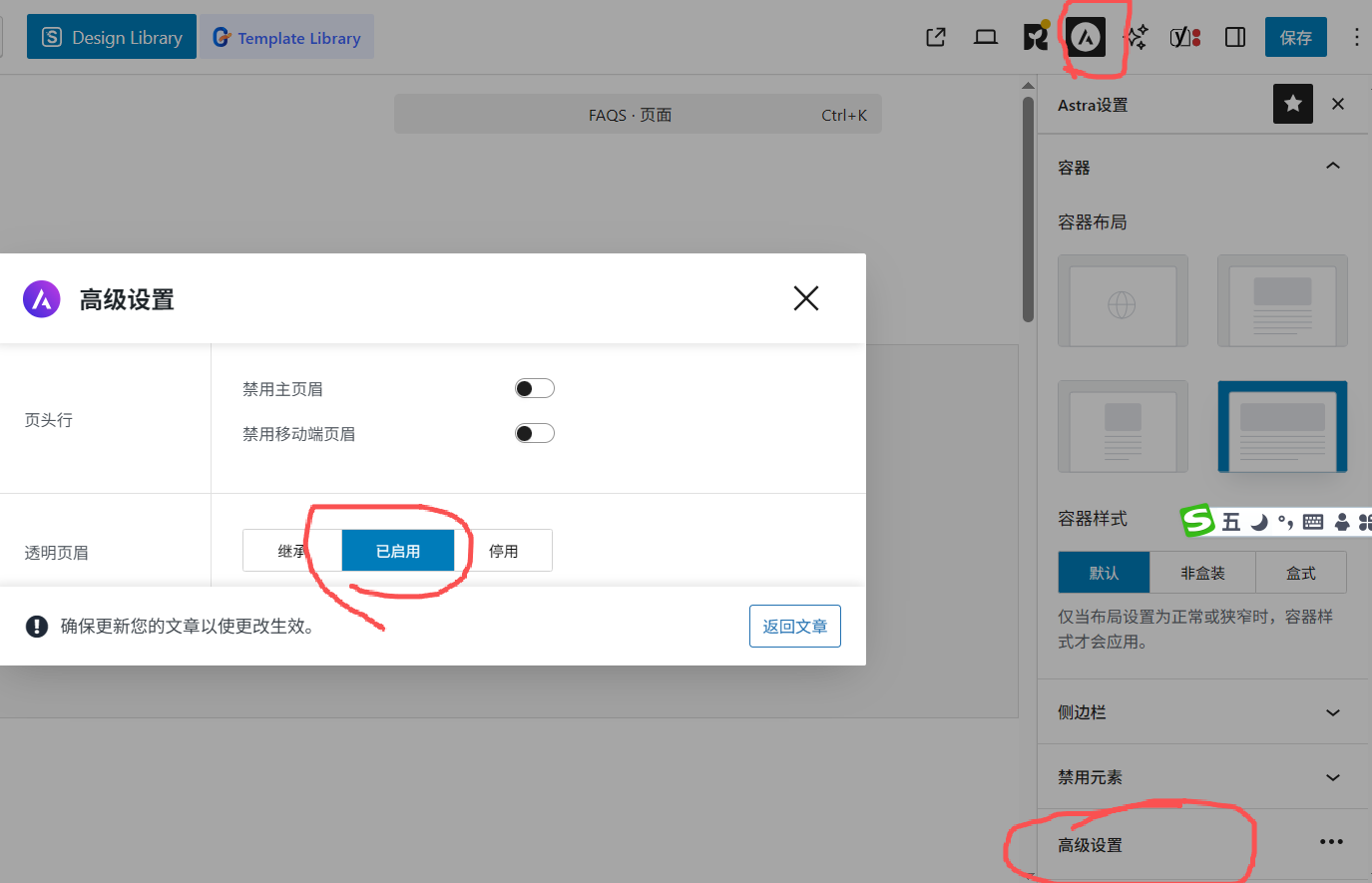Open page preview in new tab
This screenshot has width=1372, height=883.
pos(936,38)
